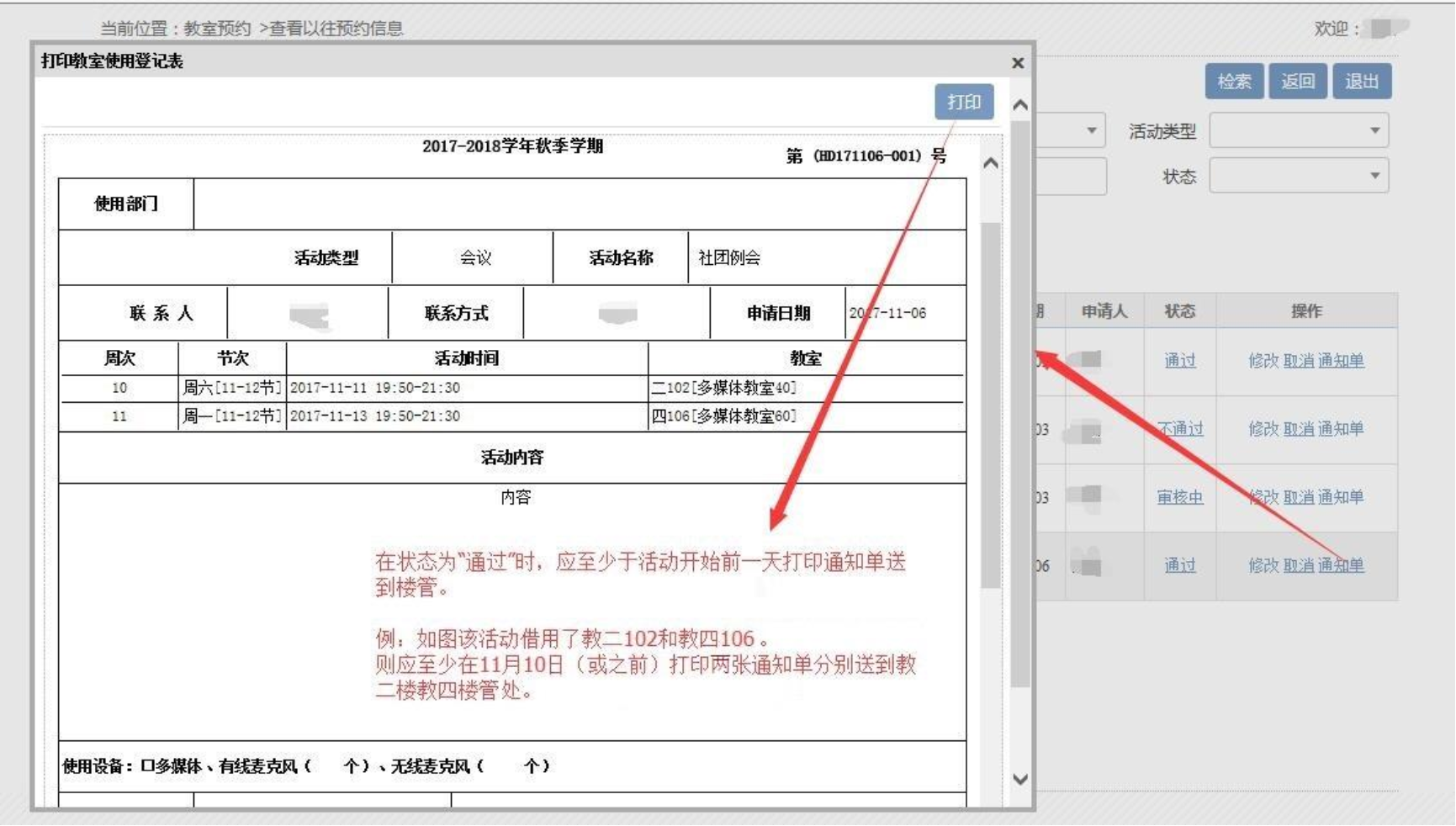Viewport: 1456px width, 826px height.
Task: Click the 操作 column header
Action: point(1306,311)
